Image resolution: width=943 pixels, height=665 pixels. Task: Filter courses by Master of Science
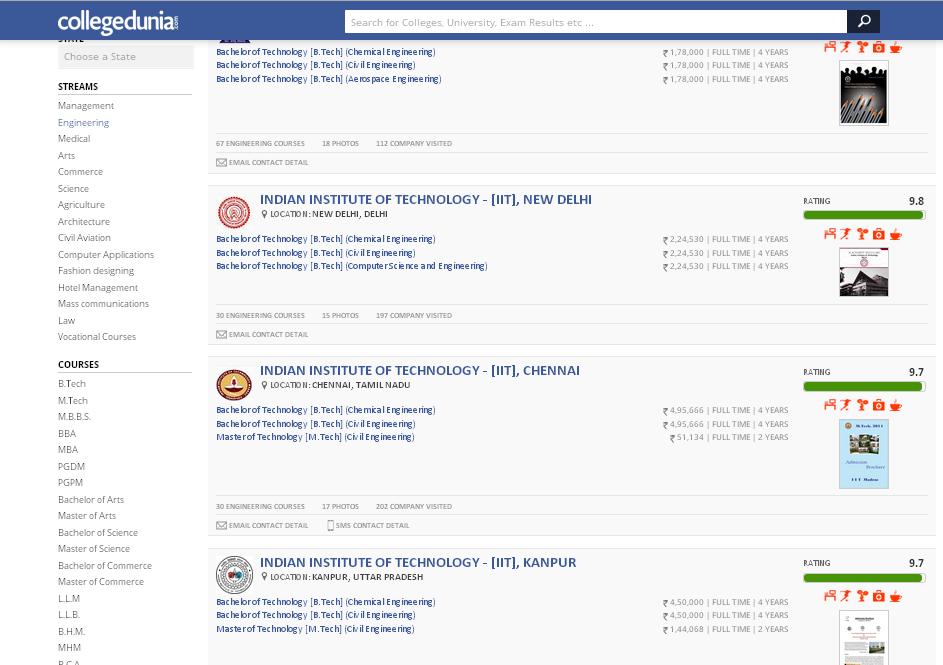click(94, 549)
